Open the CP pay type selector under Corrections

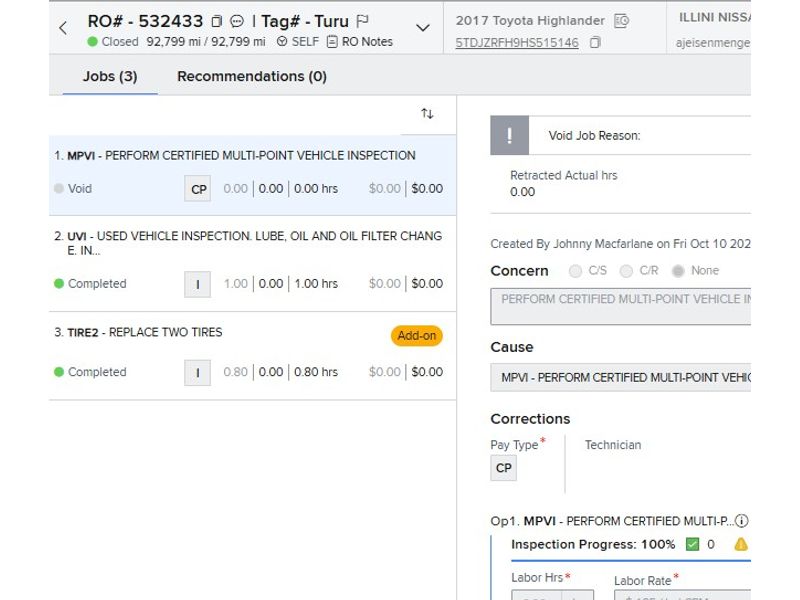point(504,468)
